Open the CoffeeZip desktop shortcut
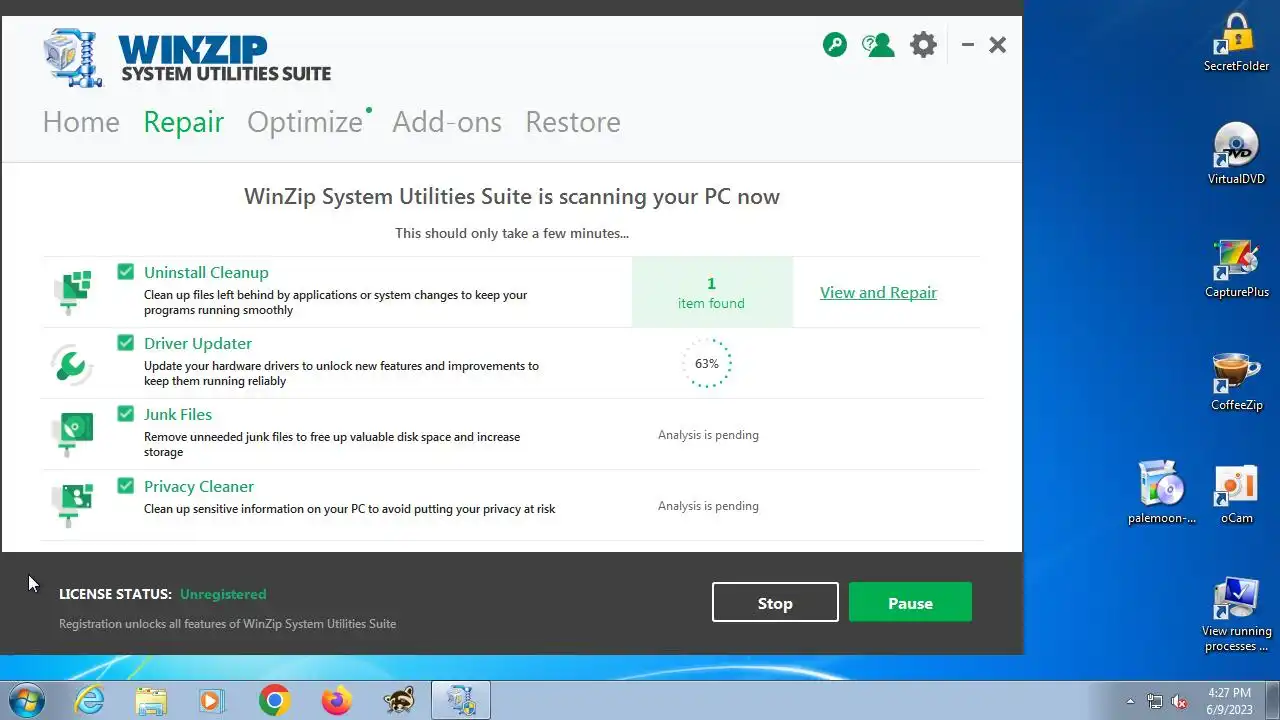1280x720 pixels. point(1236,381)
